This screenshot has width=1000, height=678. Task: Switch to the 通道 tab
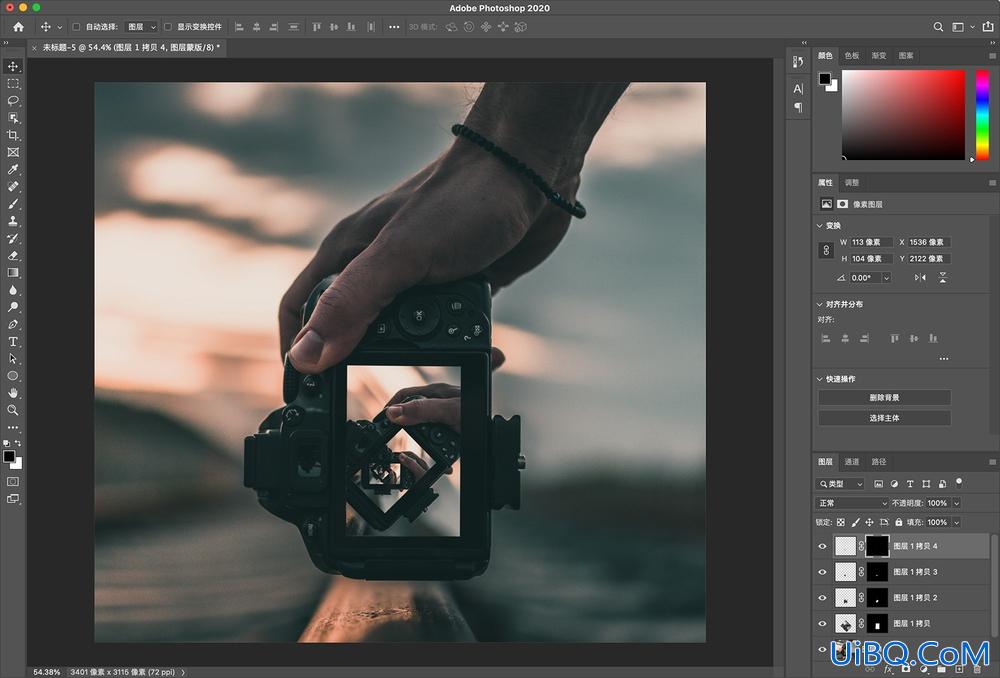852,462
